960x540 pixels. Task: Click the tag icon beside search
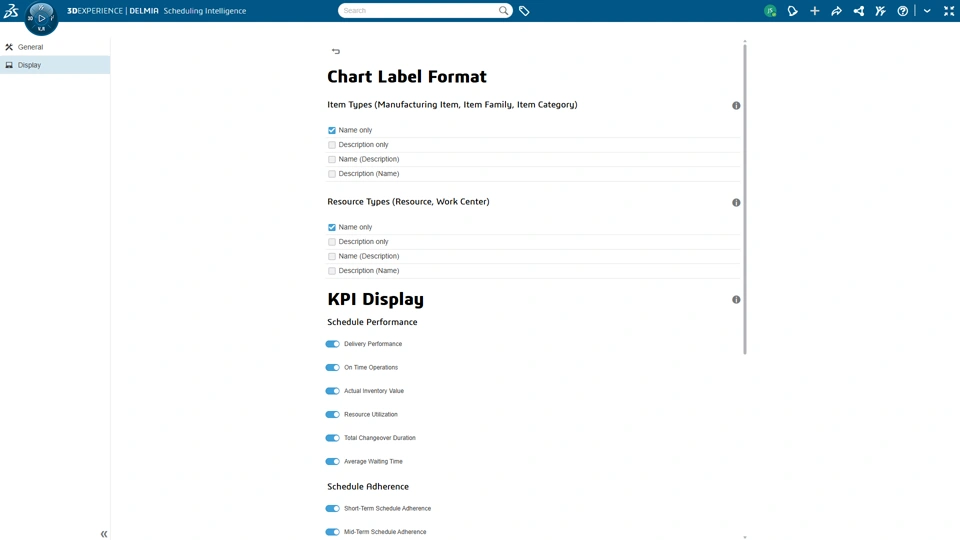pyautogui.click(x=524, y=11)
